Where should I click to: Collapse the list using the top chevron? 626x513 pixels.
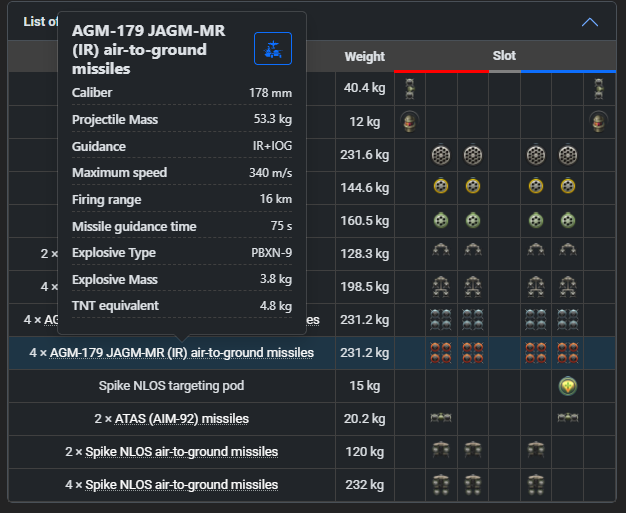tap(590, 22)
